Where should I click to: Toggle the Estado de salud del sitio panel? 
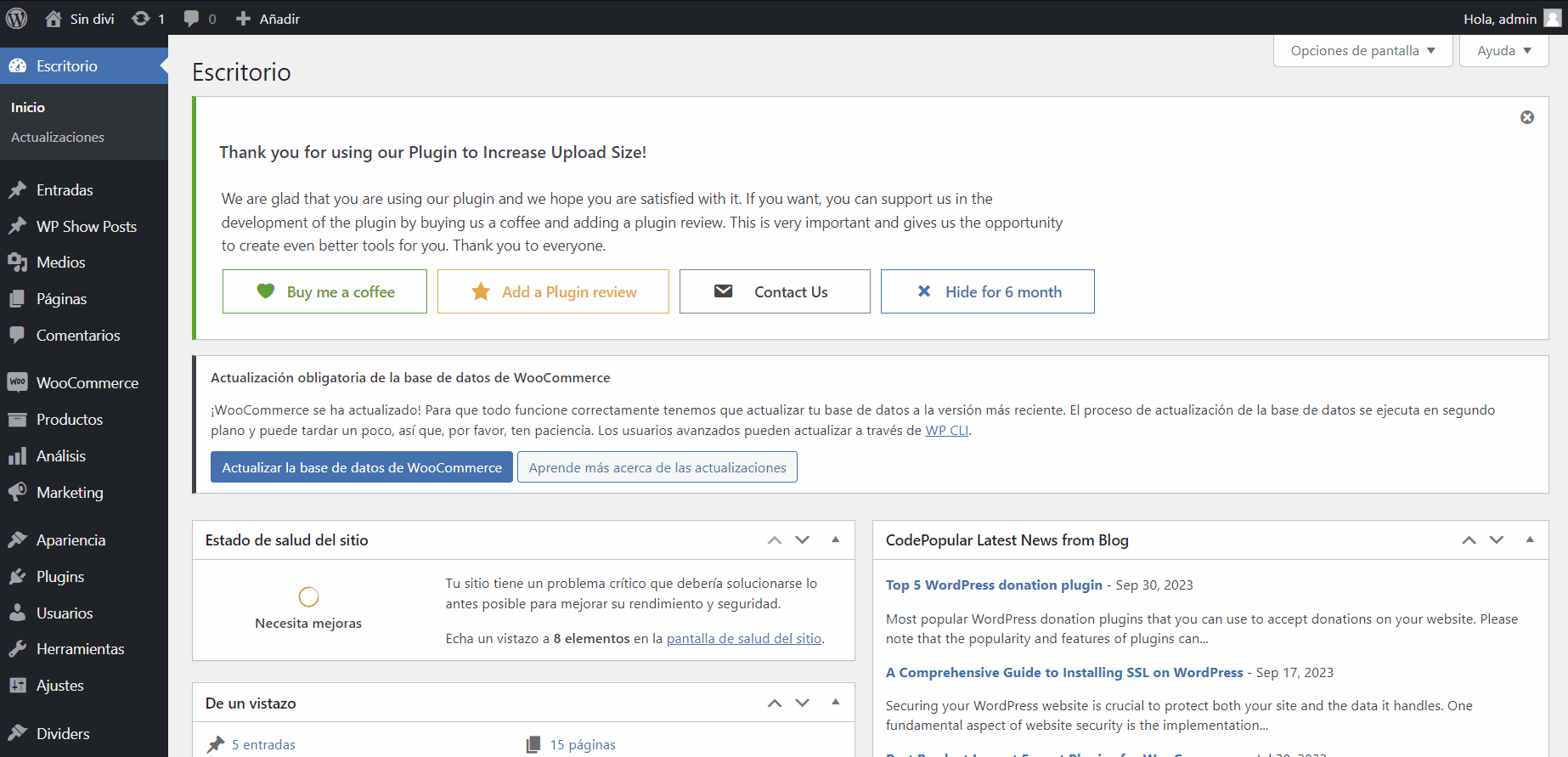coord(836,540)
